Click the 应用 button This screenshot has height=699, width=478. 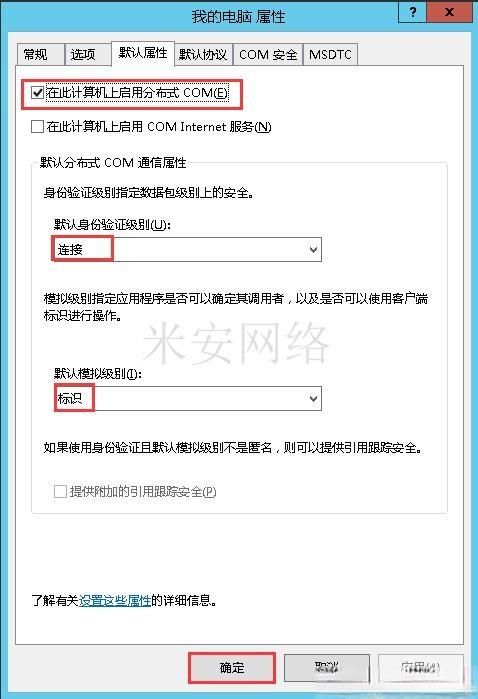coord(420,667)
